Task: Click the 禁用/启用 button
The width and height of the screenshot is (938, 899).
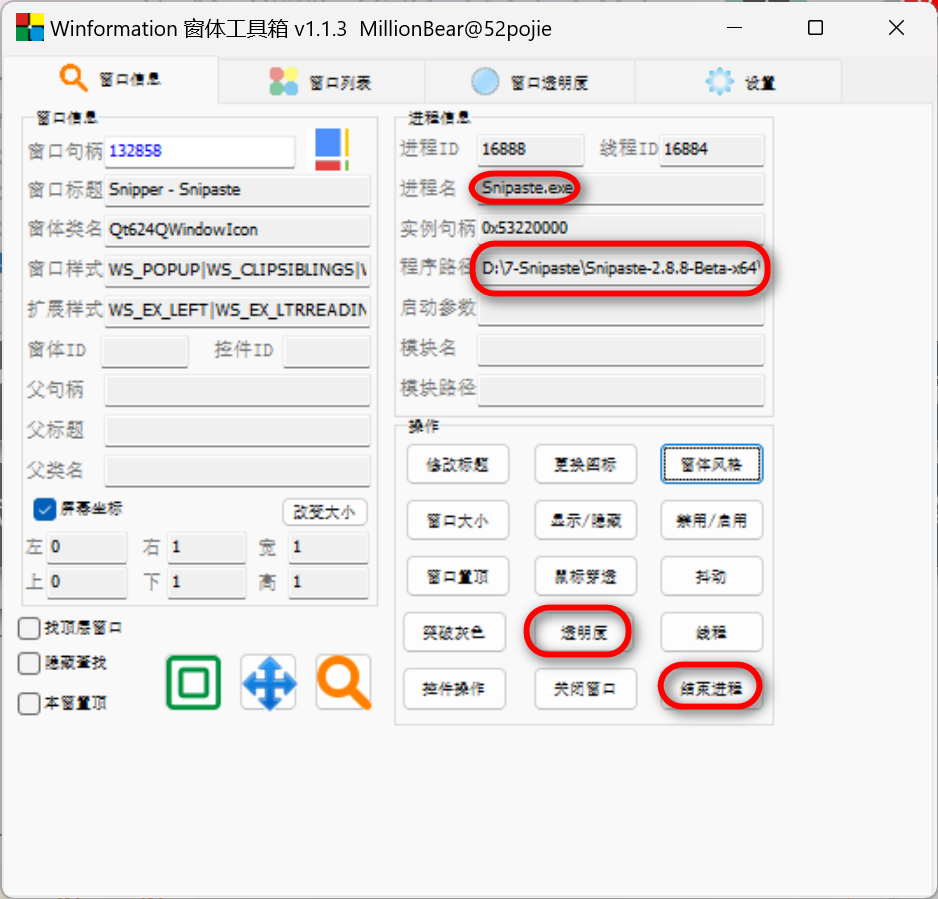Action: (711, 520)
